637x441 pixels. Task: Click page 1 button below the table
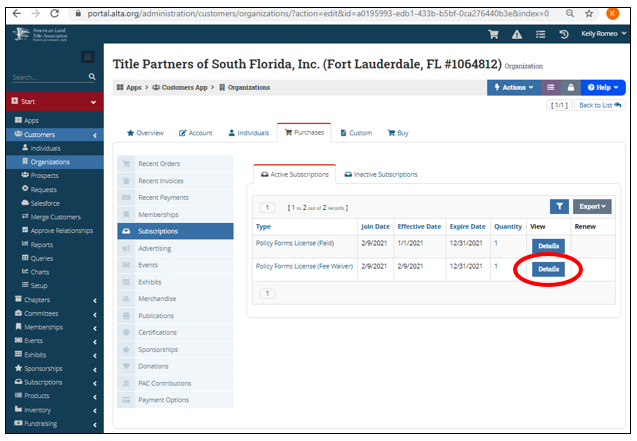tap(267, 293)
